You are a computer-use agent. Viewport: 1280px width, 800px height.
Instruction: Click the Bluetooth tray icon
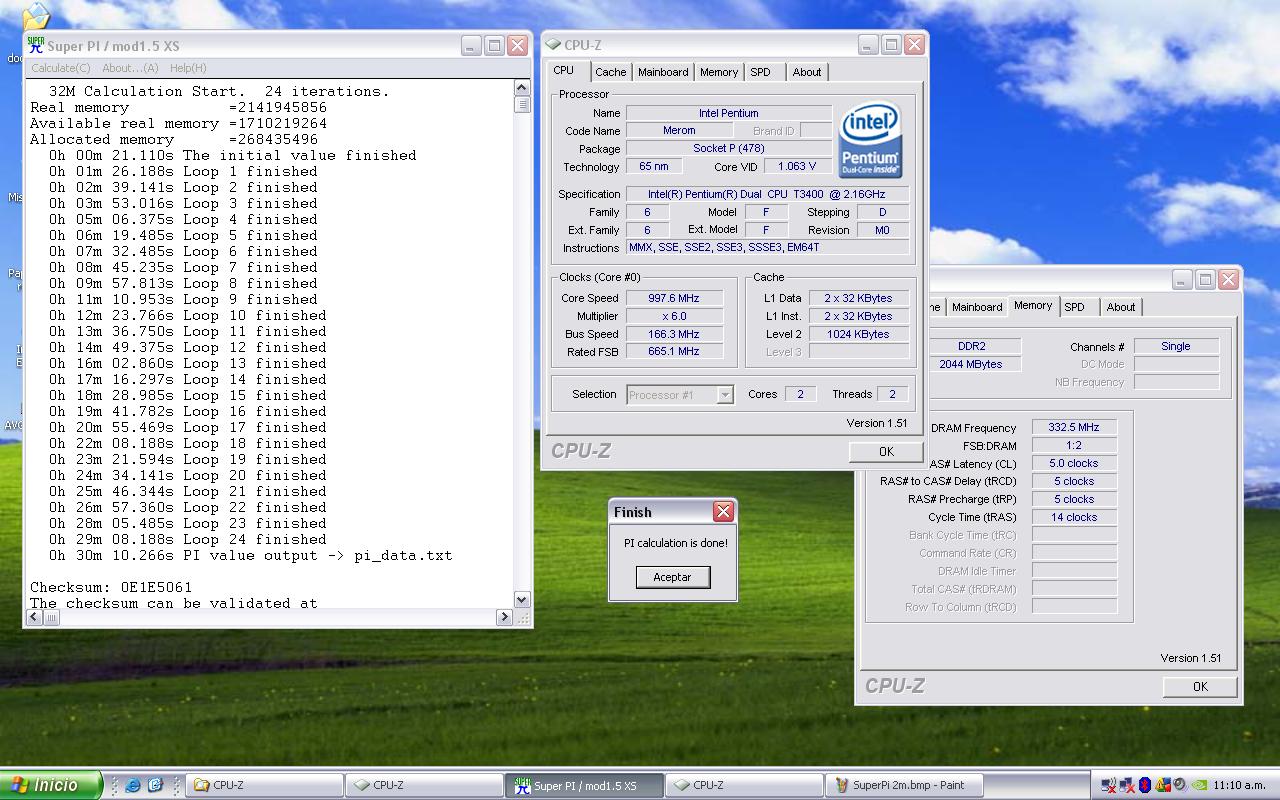tap(1145, 785)
